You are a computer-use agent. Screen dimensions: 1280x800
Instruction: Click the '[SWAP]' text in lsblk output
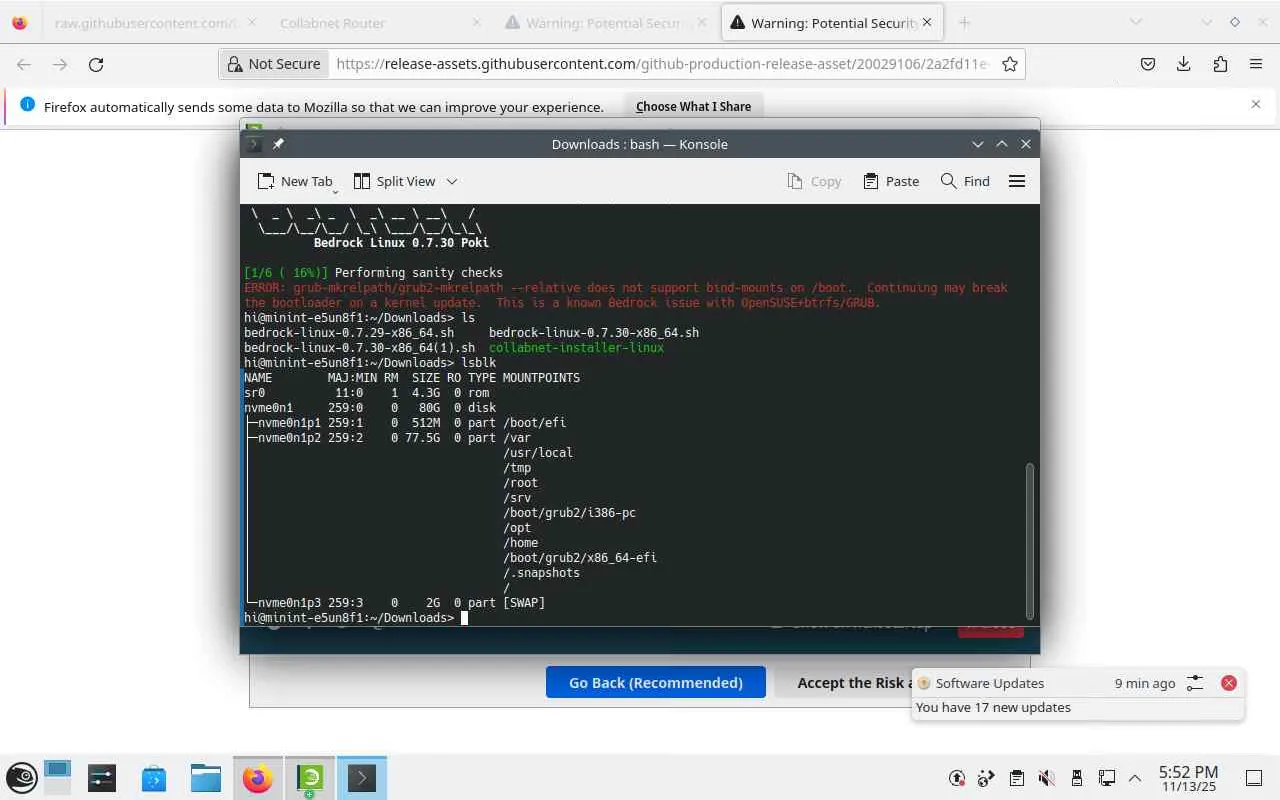pyautogui.click(x=524, y=602)
